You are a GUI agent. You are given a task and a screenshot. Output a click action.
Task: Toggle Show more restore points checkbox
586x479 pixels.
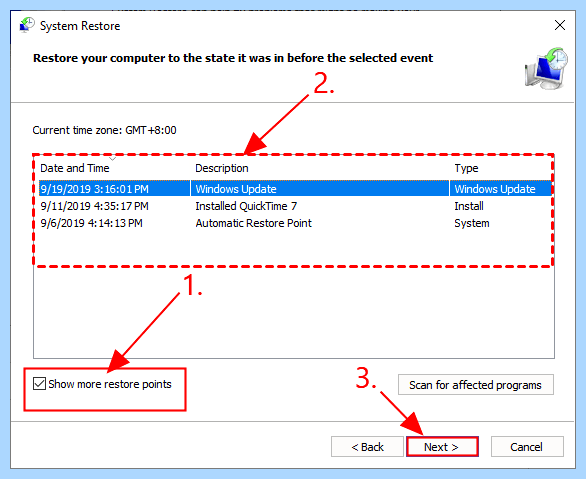(39, 384)
